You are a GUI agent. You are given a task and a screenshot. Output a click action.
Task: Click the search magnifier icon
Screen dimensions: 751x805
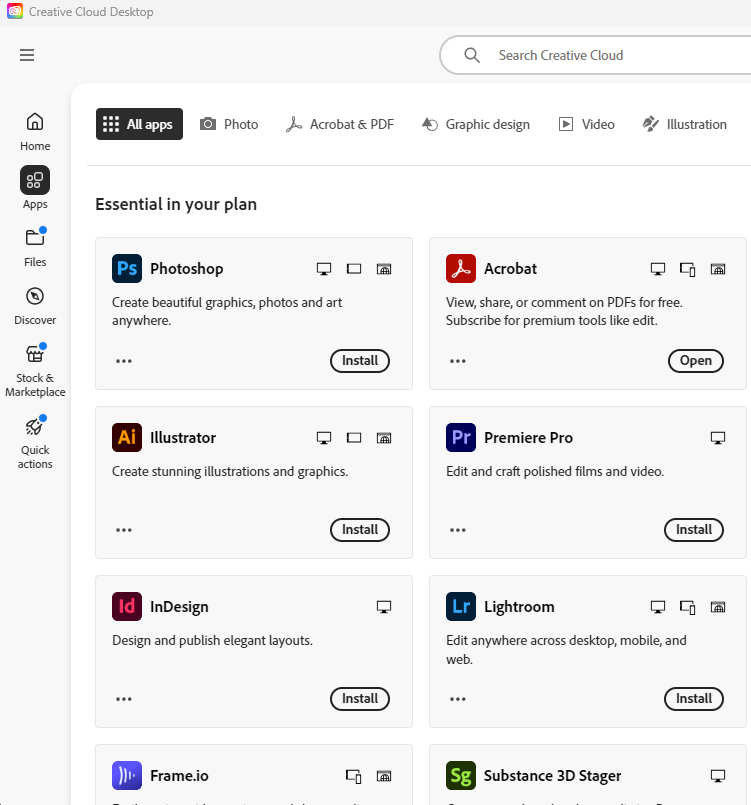click(472, 55)
